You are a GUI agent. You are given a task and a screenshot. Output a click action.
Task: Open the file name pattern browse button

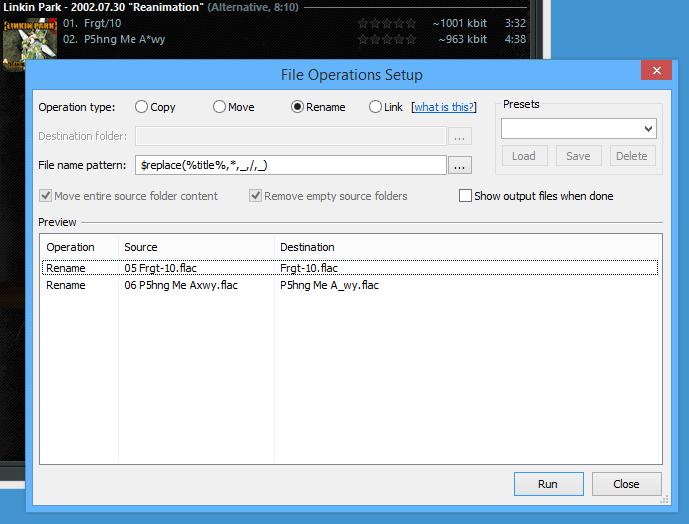[x=460, y=165]
